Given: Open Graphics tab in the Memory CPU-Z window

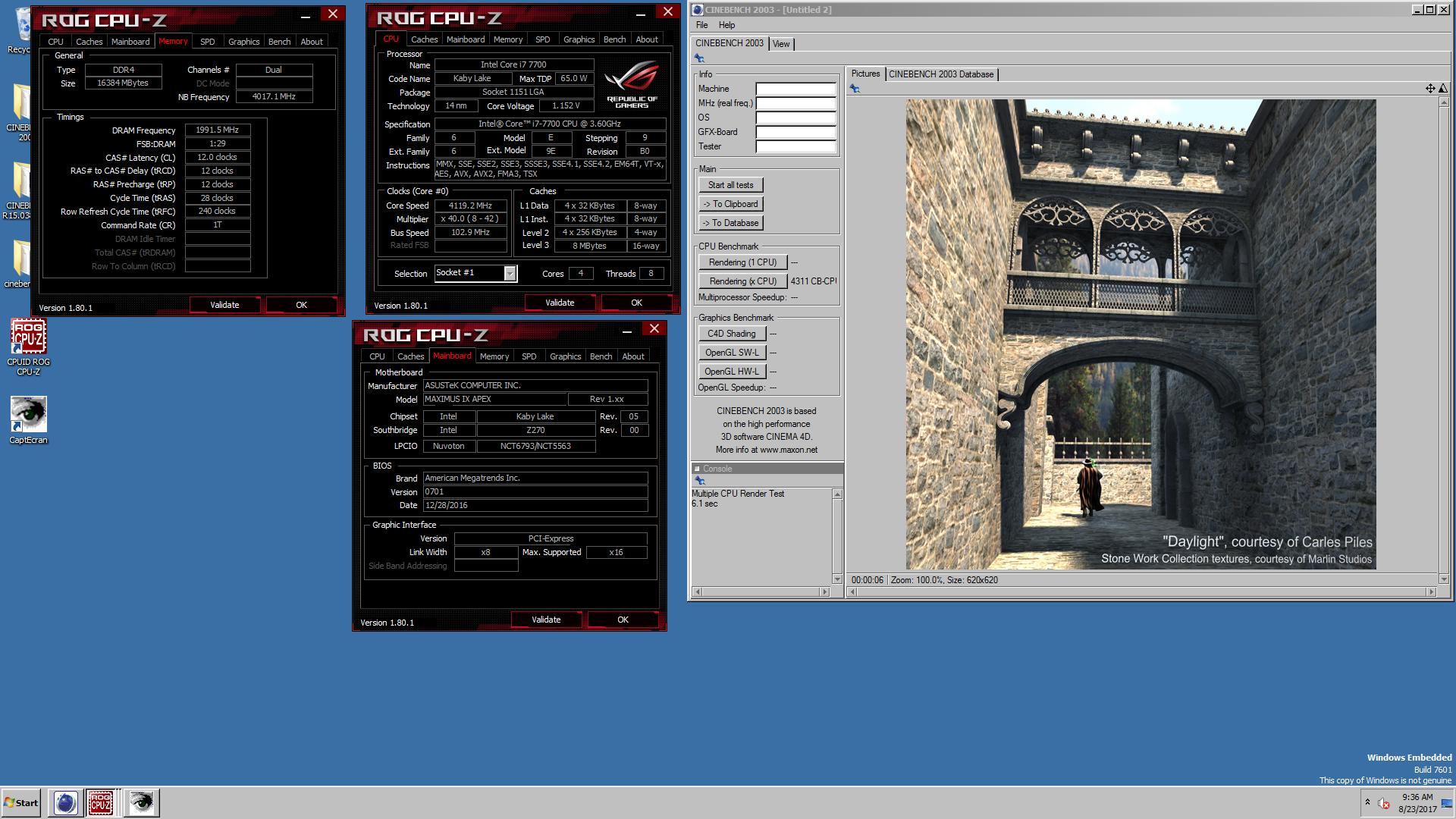Looking at the screenshot, I should (243, 42).
